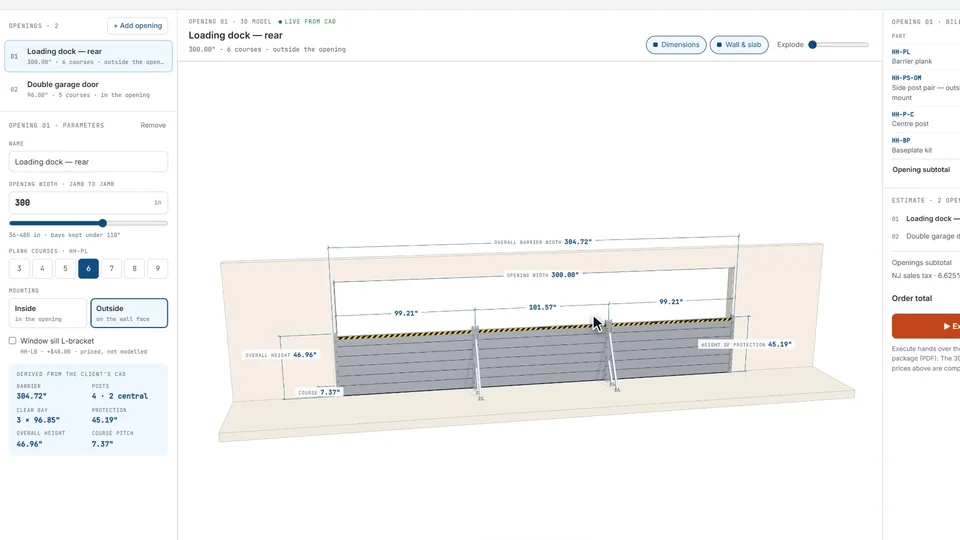Adjust the opening width slider handle

(x=103, y=223)
